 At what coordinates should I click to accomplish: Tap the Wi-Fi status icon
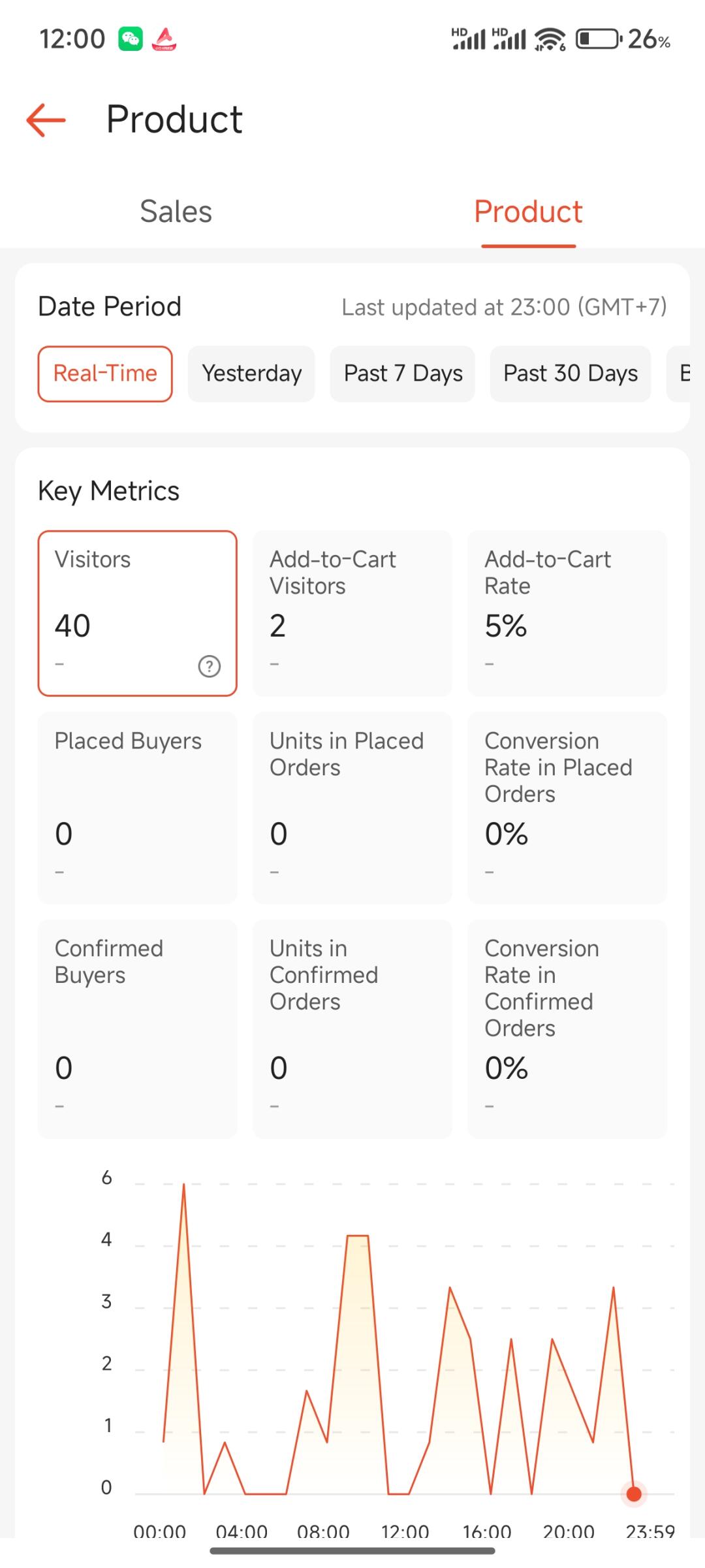[x=550, y=39]
